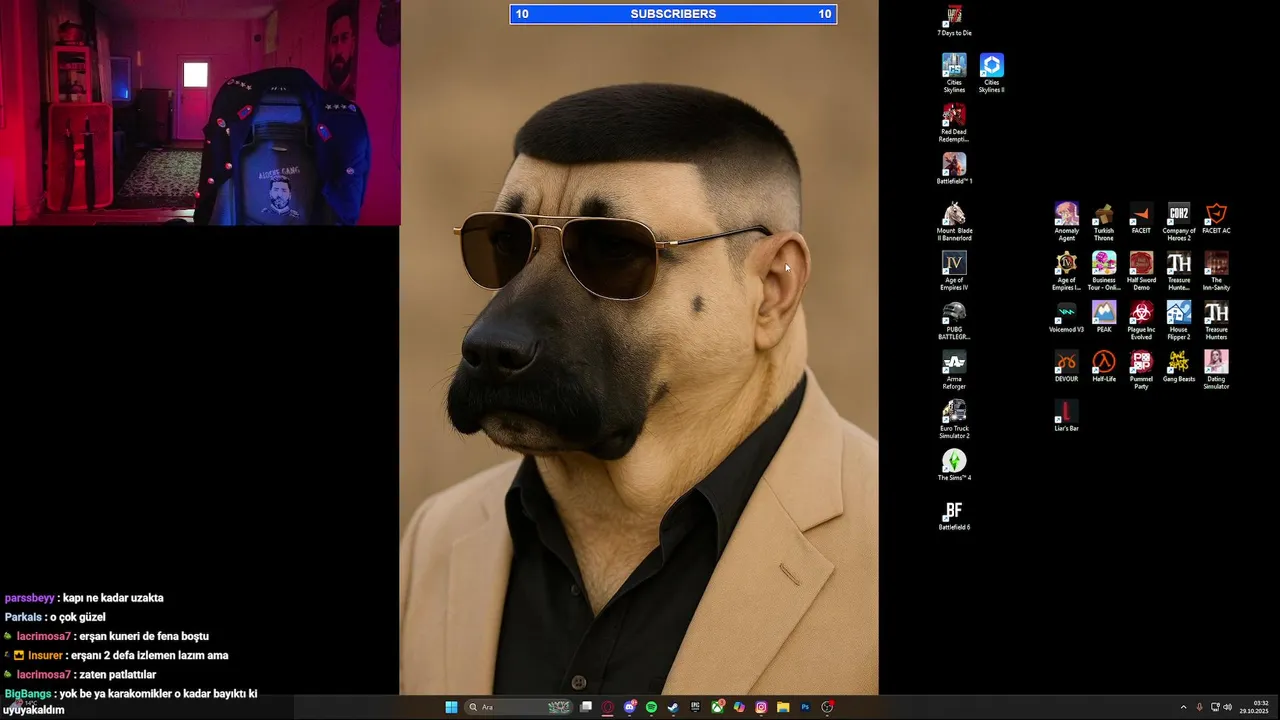1280x720 pixels.
Task: Open the Half-Life shortcut
Action: [1103, 365]
